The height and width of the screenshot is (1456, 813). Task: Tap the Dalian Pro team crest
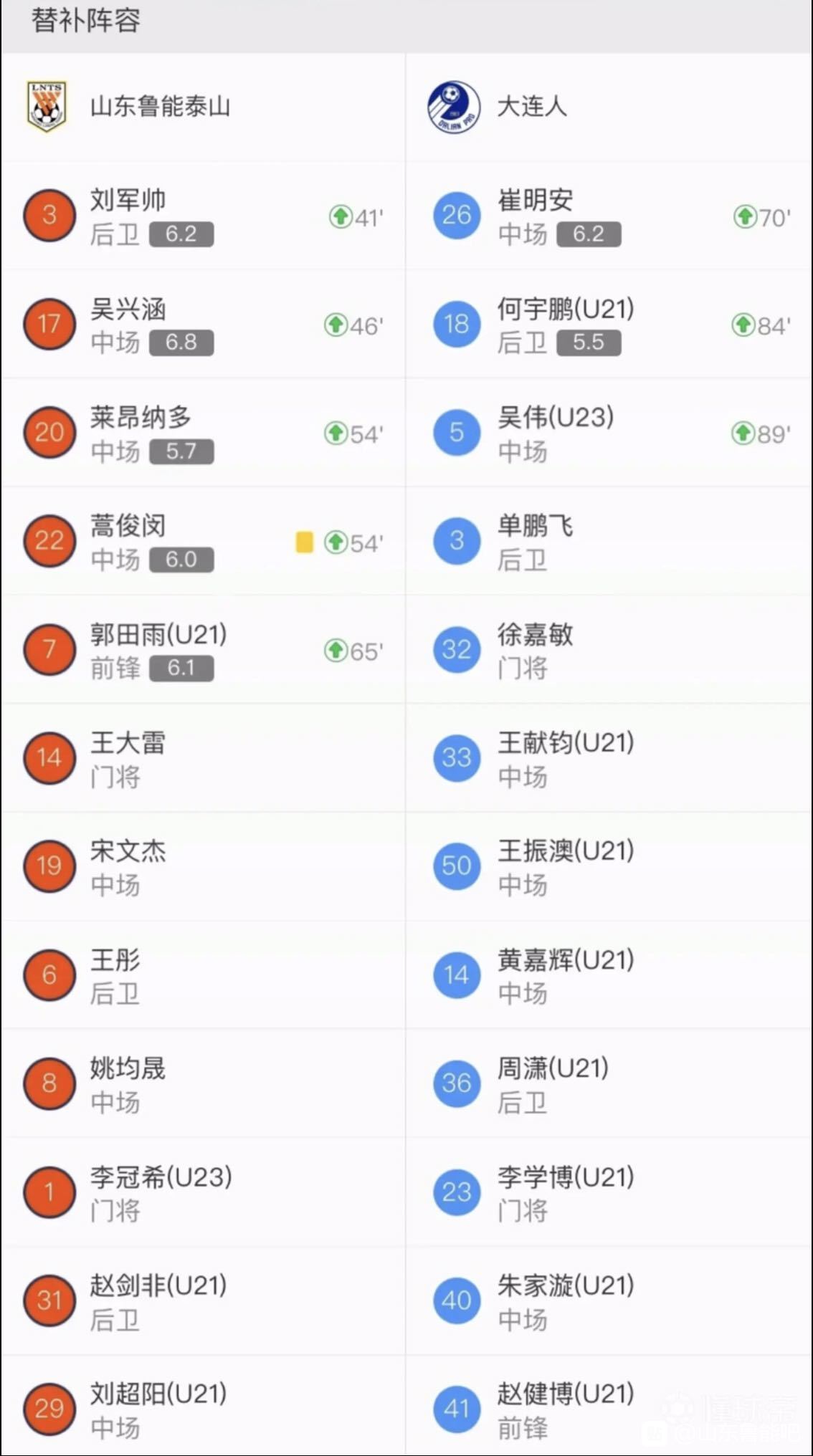point(455,107)
